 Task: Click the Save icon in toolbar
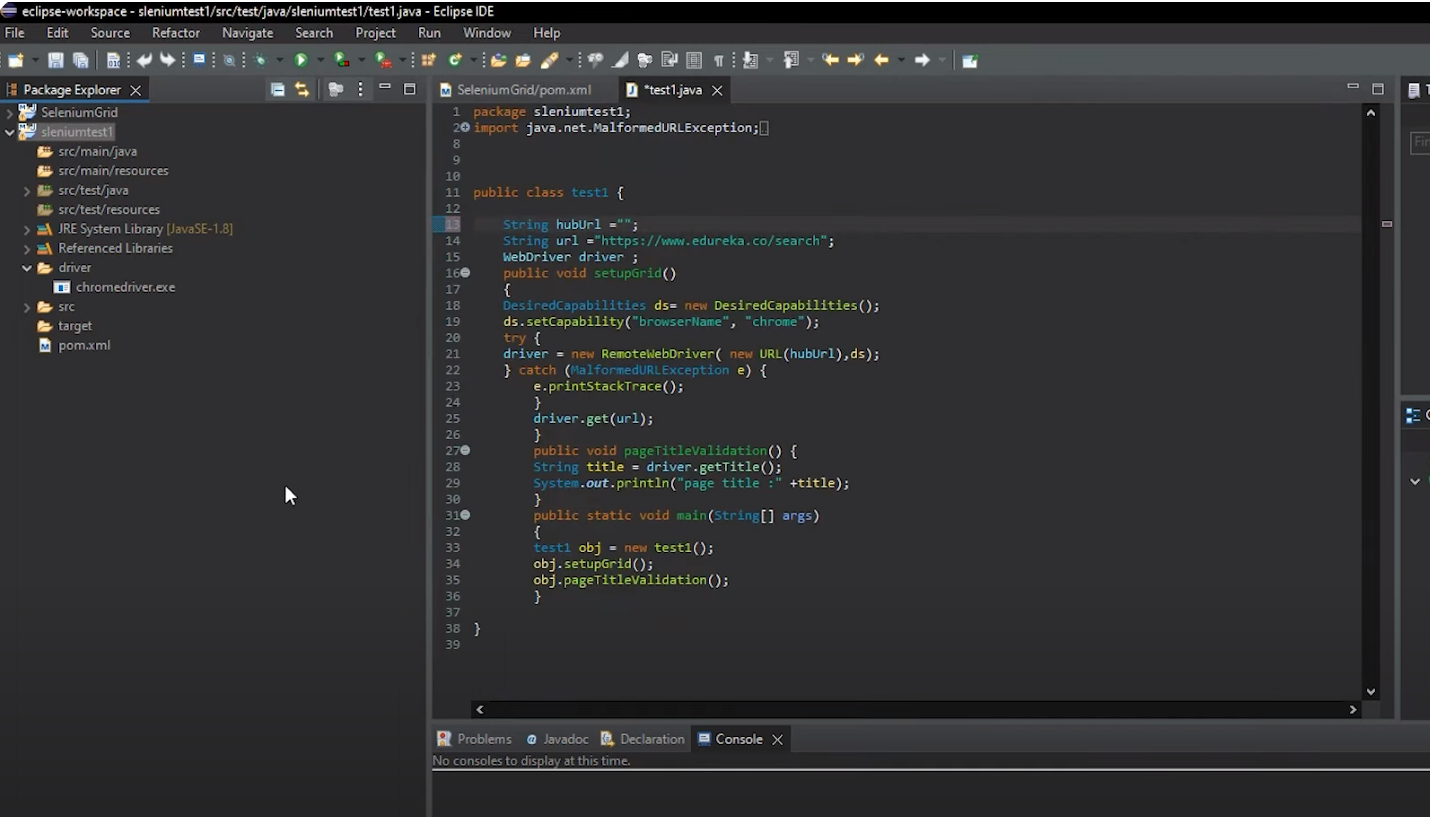coord(56,60)
